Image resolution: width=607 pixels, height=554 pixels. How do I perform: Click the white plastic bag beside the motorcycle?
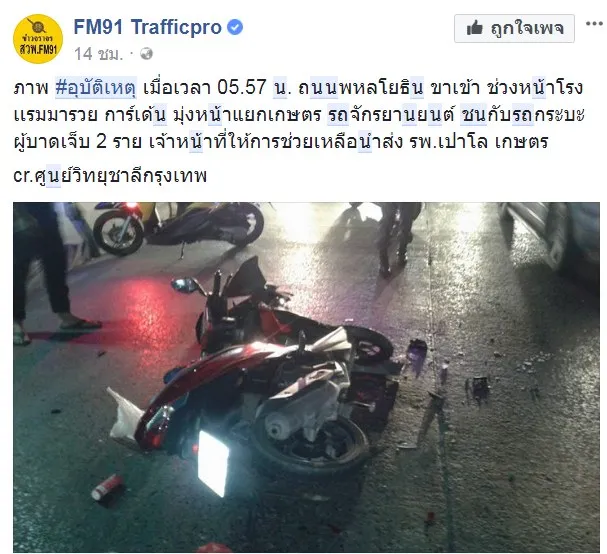[x=126, y=415]
